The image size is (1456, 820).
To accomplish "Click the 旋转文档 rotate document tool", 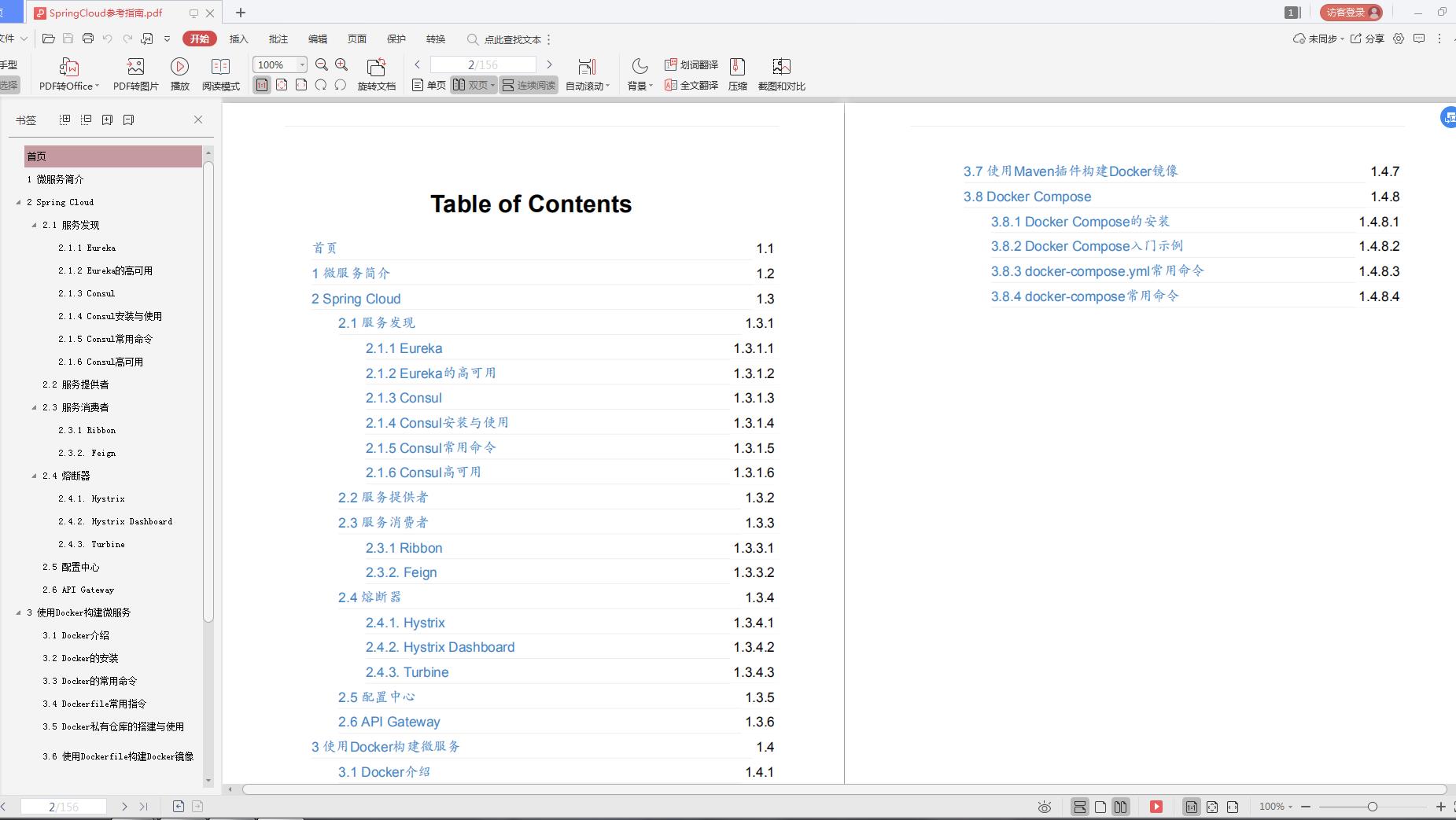I will coord(377,75).
